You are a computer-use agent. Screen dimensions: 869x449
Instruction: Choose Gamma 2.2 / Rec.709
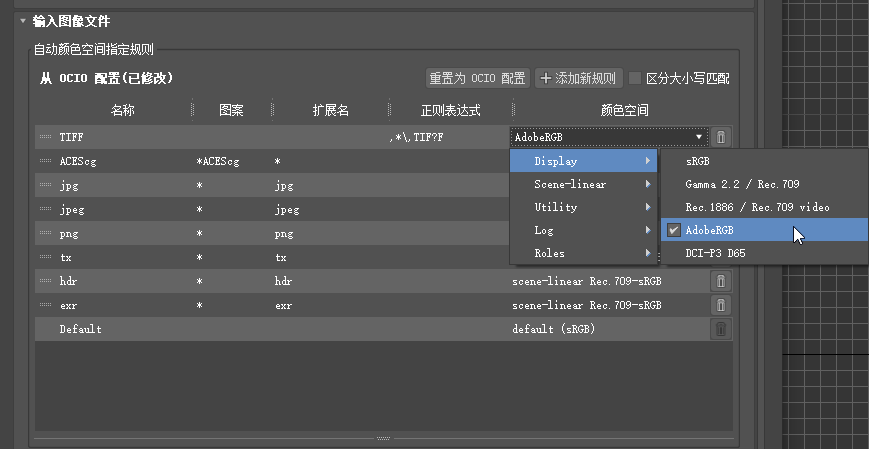click(x=765, y=184)
